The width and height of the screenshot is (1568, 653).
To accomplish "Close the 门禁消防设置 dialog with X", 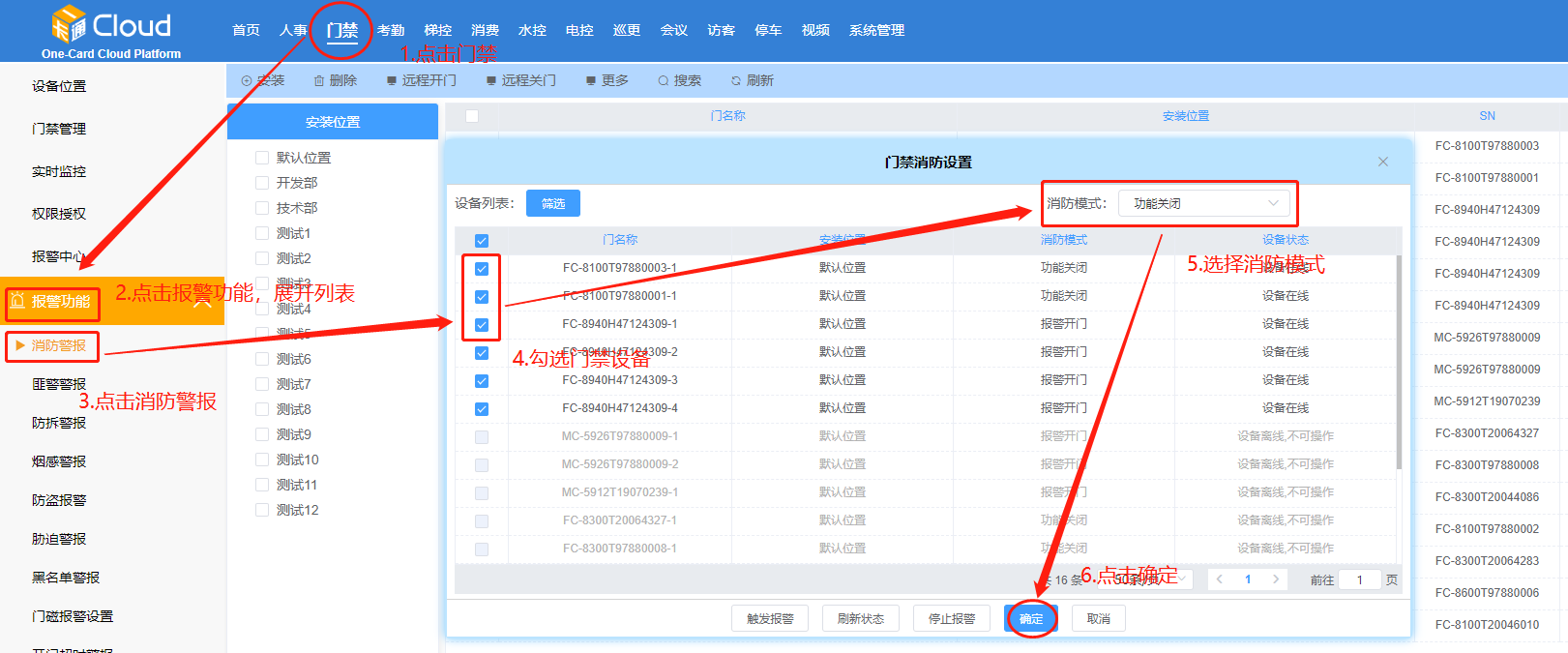I will 1383,162.
